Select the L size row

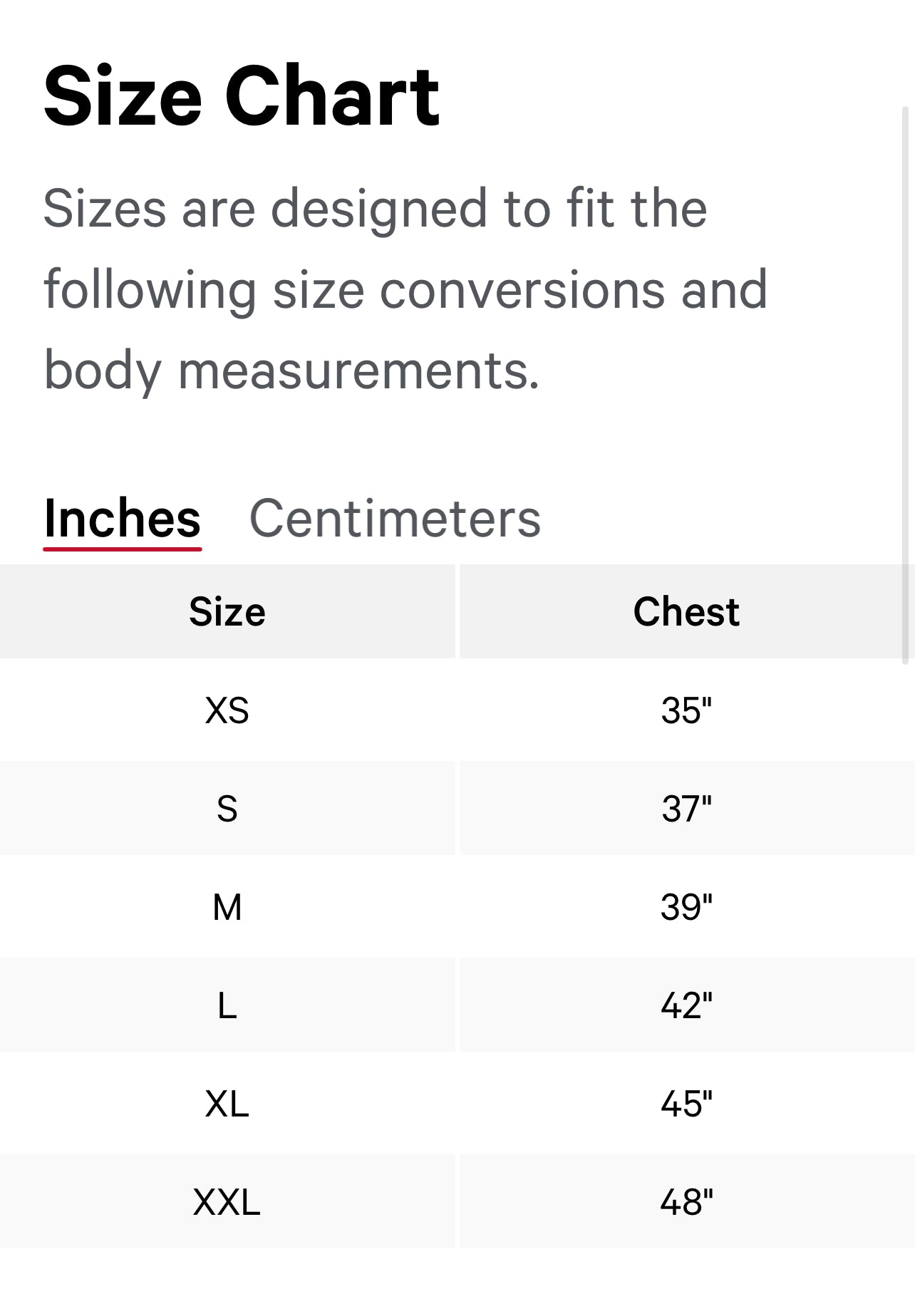click(x=226, y=1005)
